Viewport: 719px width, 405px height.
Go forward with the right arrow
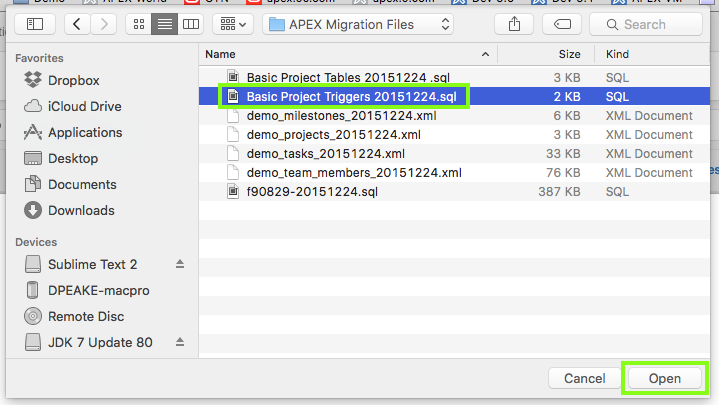tap(104, 24)
